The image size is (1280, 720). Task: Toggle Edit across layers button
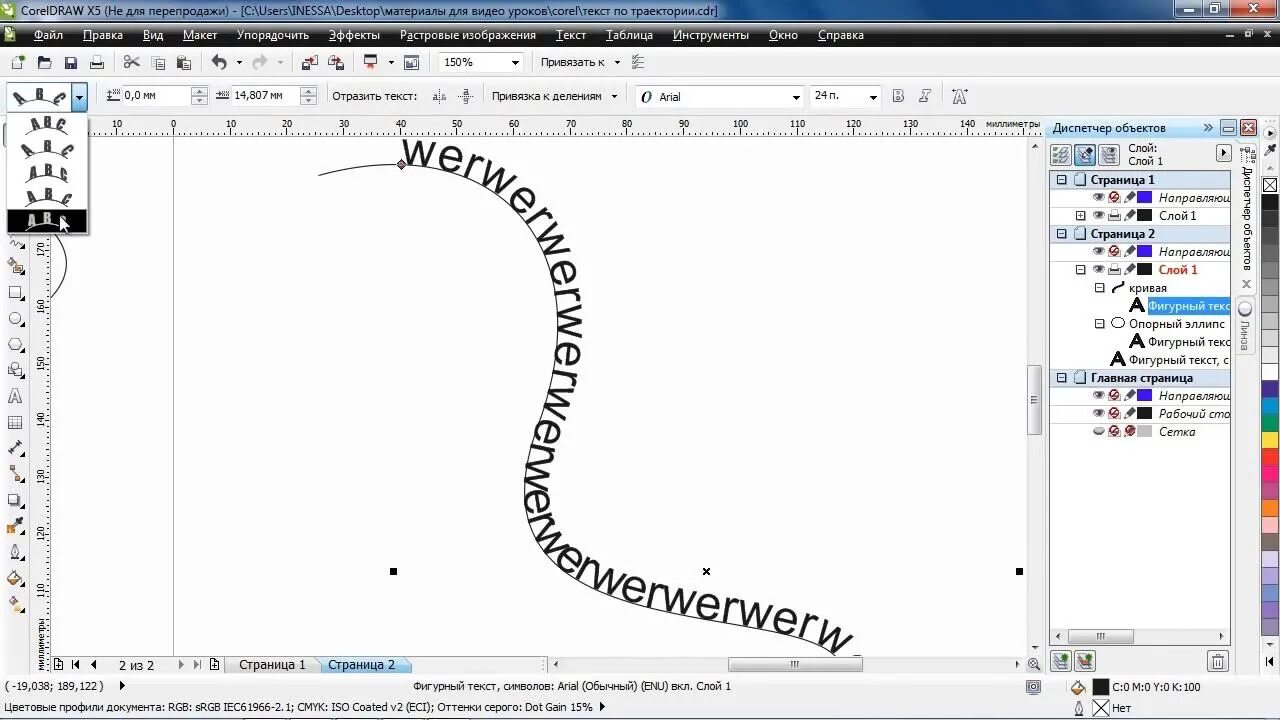click(x=1085, y=155)
